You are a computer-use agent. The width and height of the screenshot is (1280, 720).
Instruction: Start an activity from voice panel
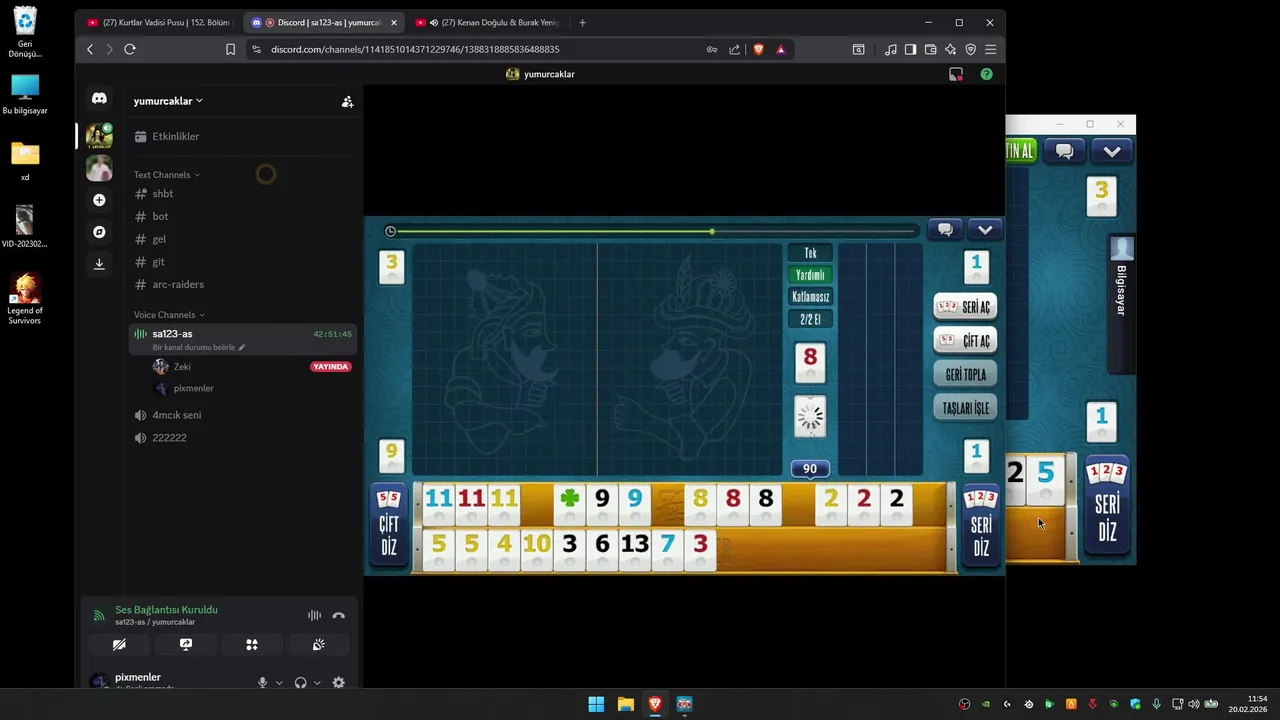coord(252,645)
